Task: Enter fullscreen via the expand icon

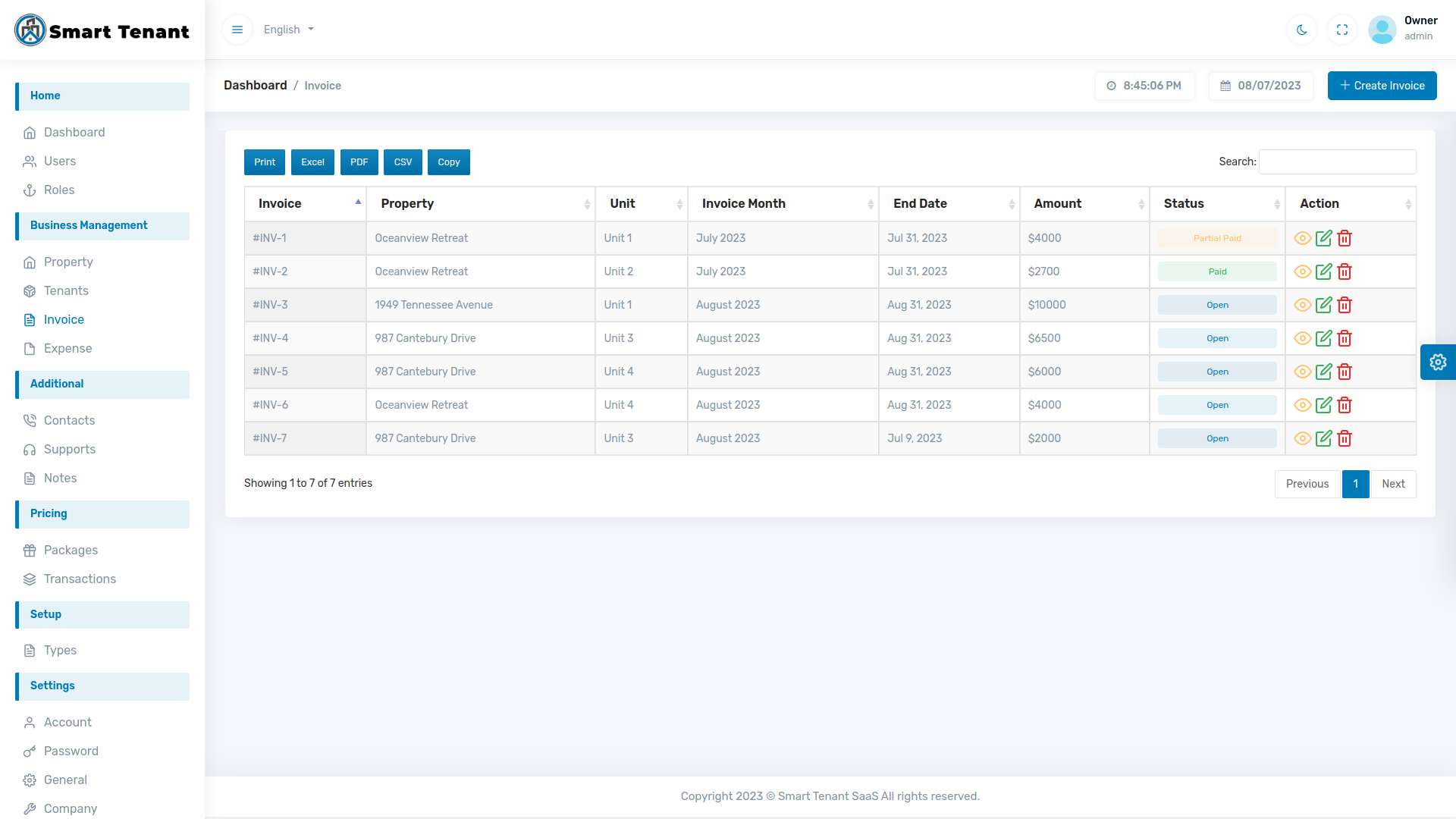Action: click(x=1342, y=30)
